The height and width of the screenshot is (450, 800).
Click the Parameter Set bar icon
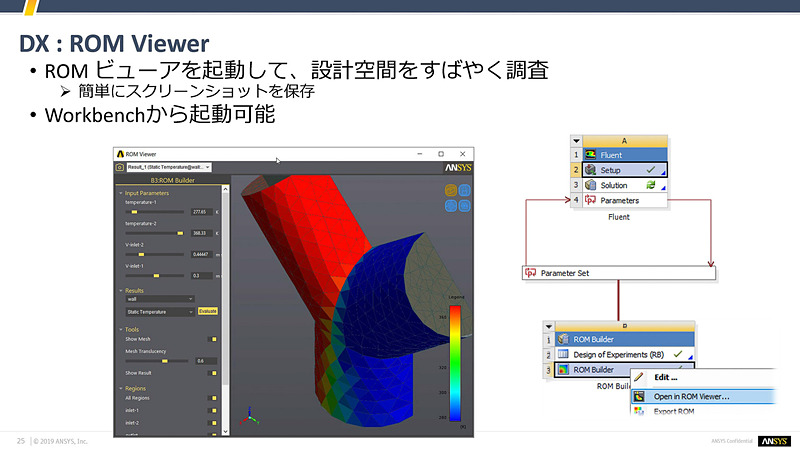point(531,273)
